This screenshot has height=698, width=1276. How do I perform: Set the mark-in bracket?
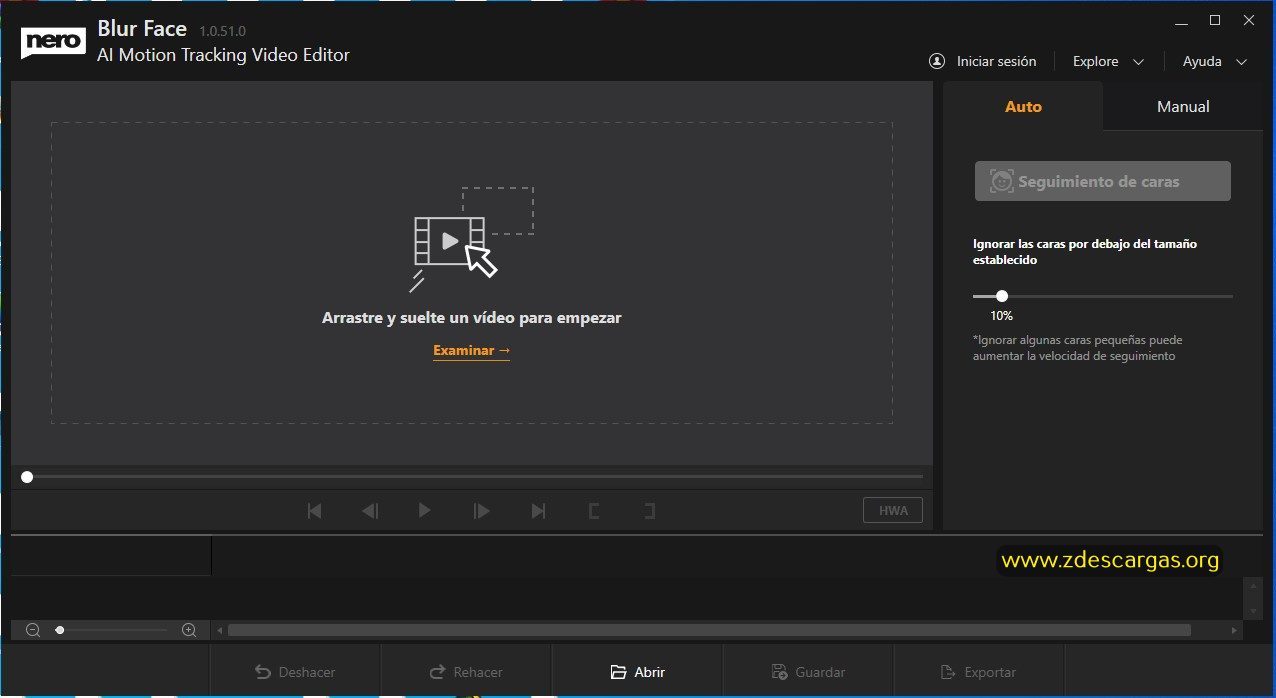point(594,511)
